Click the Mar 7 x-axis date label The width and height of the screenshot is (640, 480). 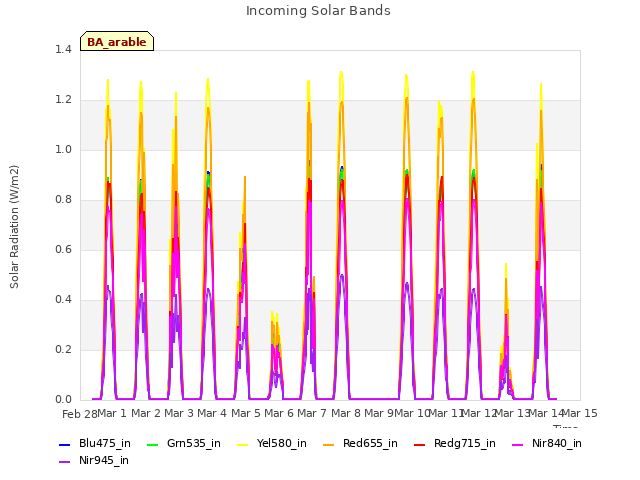[312, 413]
